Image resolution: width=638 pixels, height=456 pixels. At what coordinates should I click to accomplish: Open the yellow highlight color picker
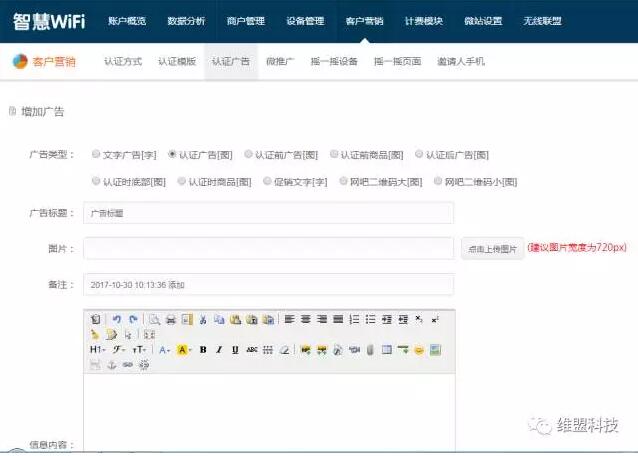pos(184,350)
